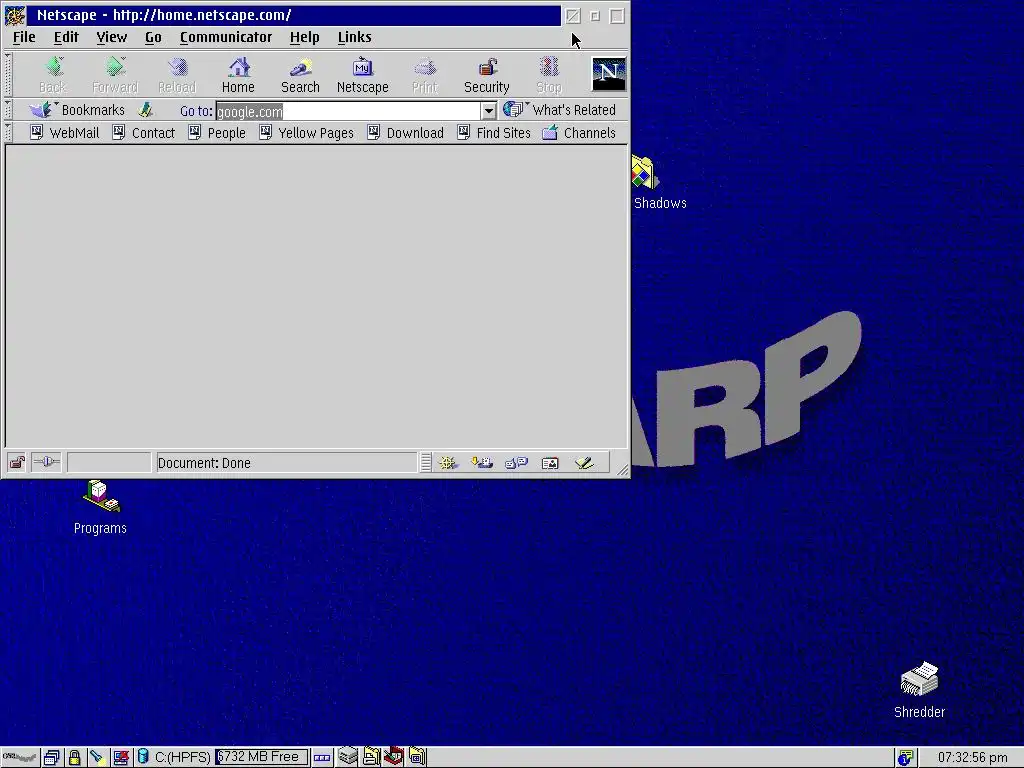Open Address Book from component bar
Viewport: 1024px width, 768px height.
pyautogui.click(x=550, y=463)
